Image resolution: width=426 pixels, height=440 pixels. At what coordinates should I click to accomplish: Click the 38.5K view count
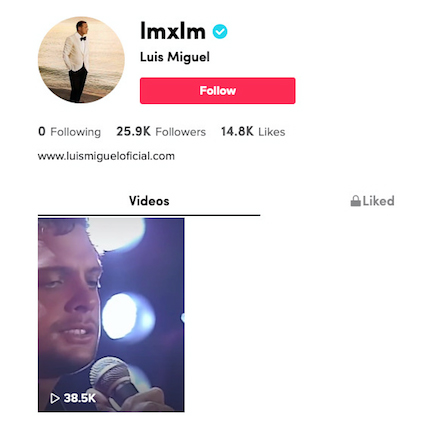80,398
